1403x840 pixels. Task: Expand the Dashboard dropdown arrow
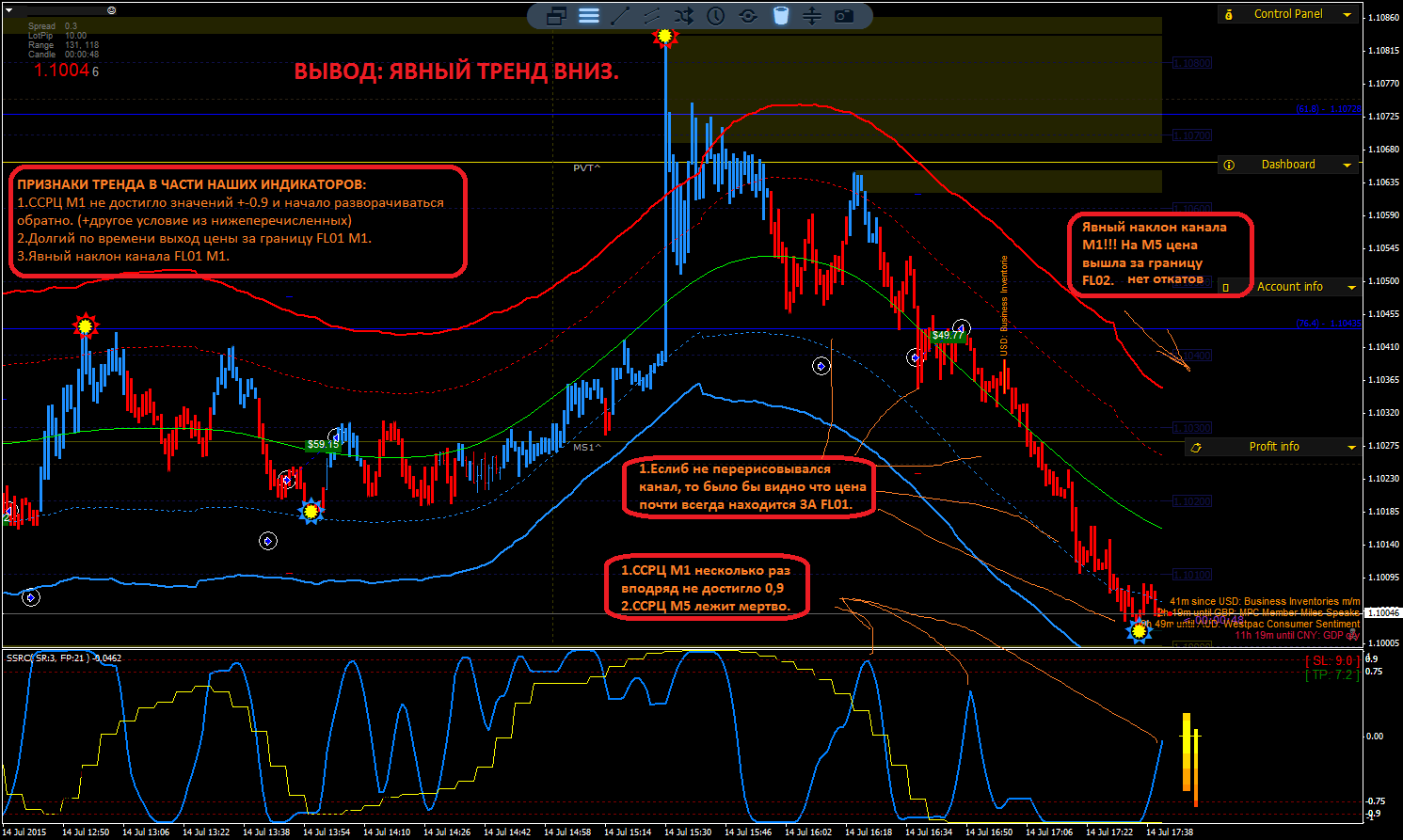coord(1347,166)
